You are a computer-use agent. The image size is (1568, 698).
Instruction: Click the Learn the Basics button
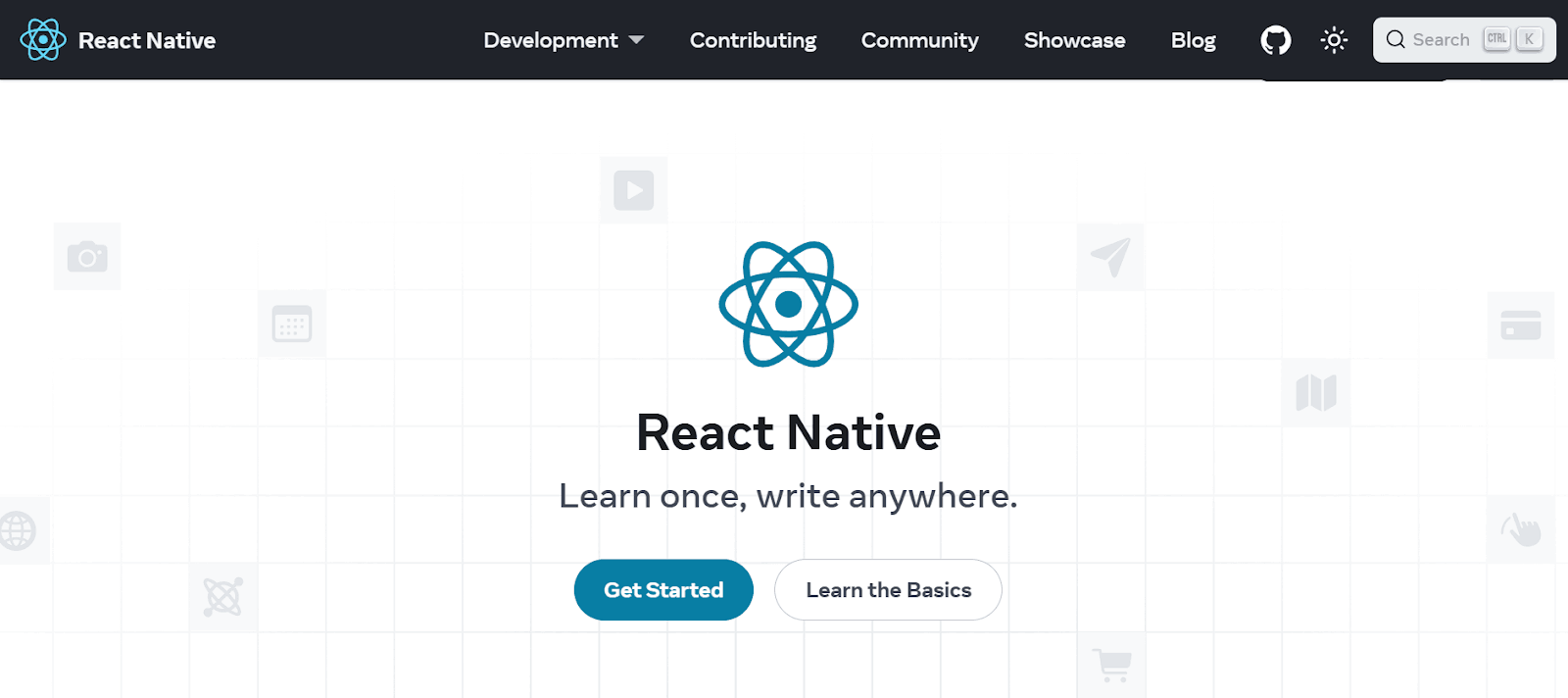click(x=888, y=590)
